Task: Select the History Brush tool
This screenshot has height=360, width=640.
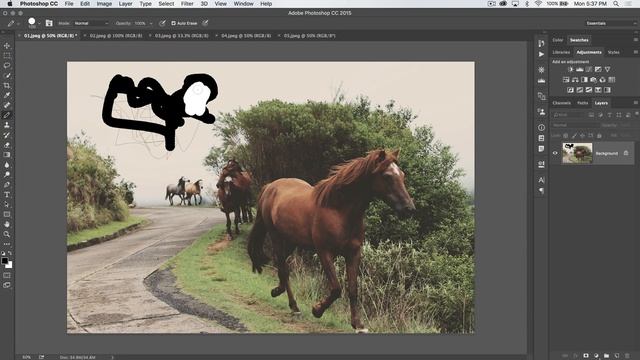Action: 7,135
